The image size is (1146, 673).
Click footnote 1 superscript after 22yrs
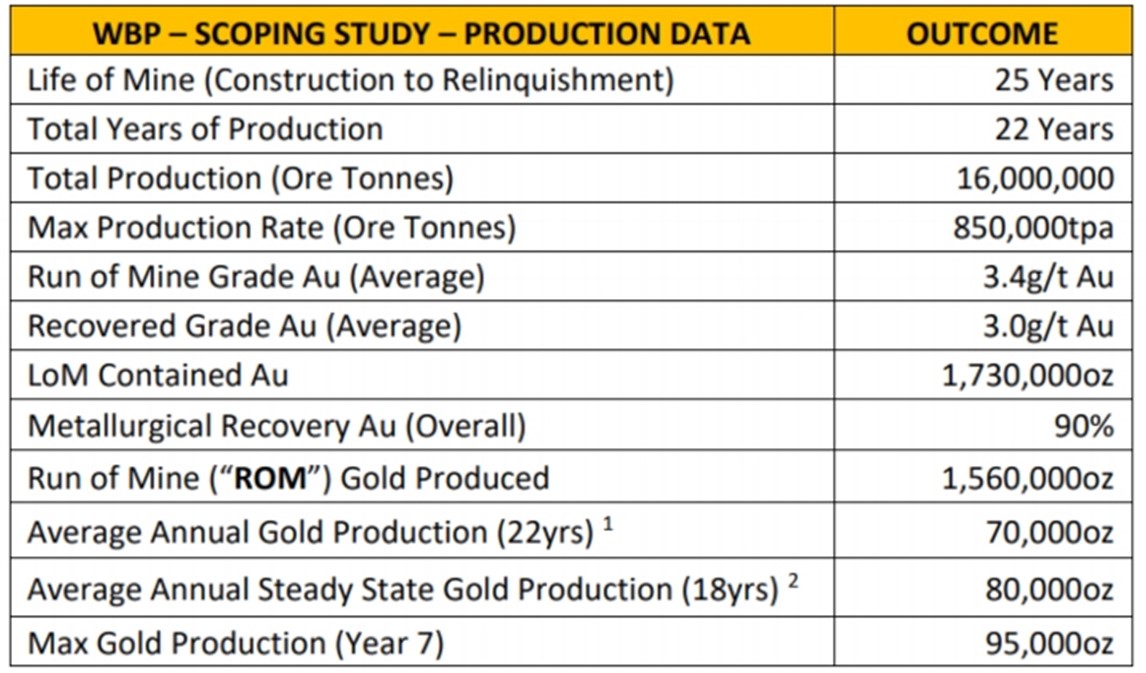[608, 523]
